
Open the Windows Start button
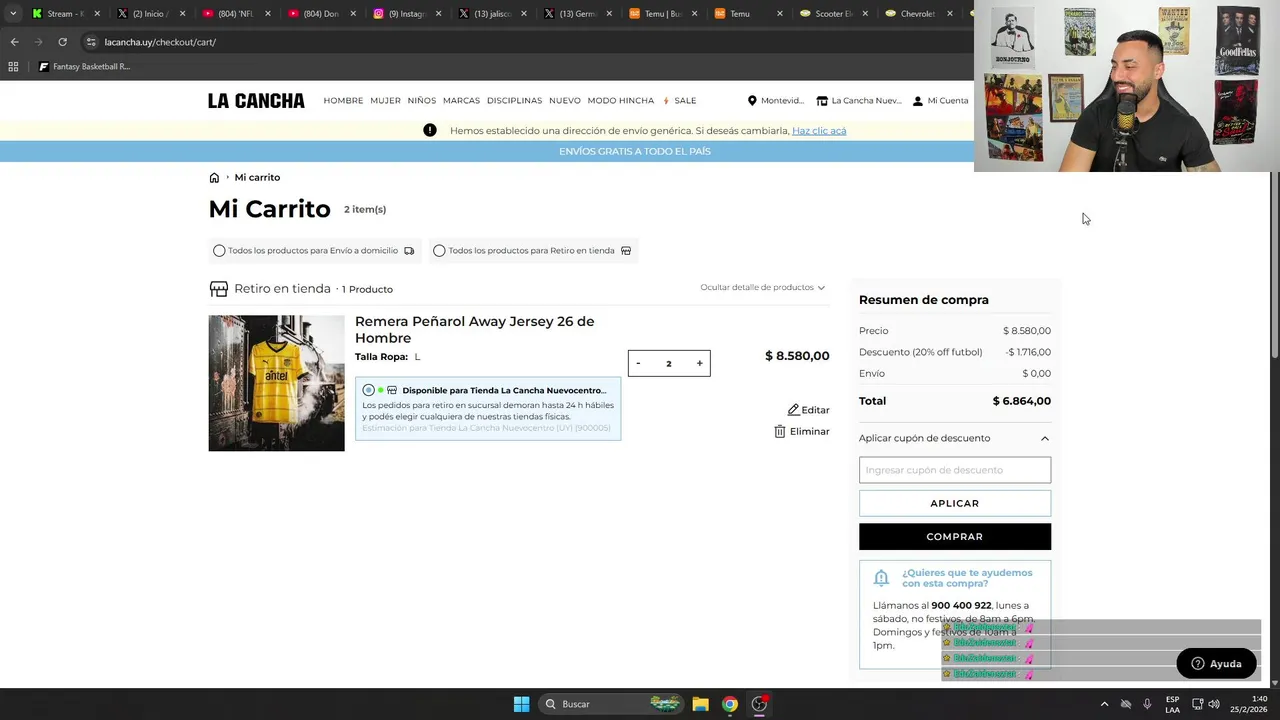pos(521,704)
